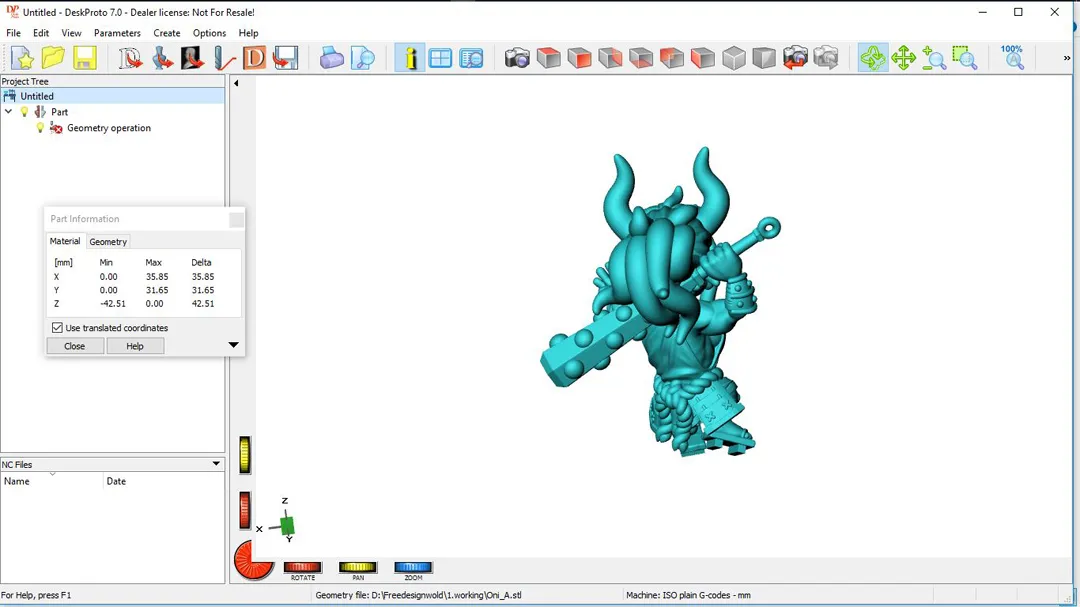Open Print Preview with magnifier page icon
This screenshot has height=607, width=1080.
(x=363, y=58)
